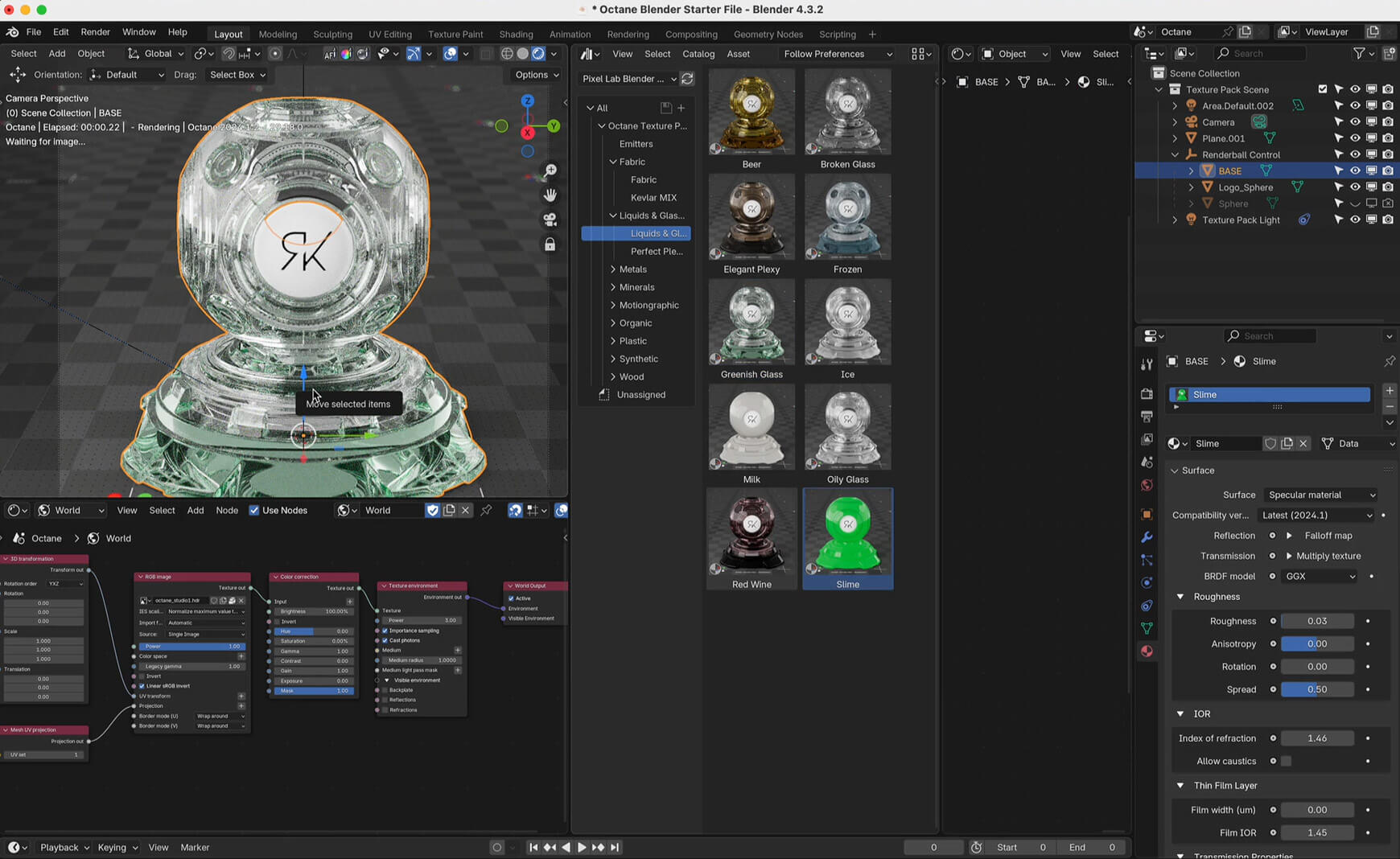Jump to the first frame in timeline

533,847
